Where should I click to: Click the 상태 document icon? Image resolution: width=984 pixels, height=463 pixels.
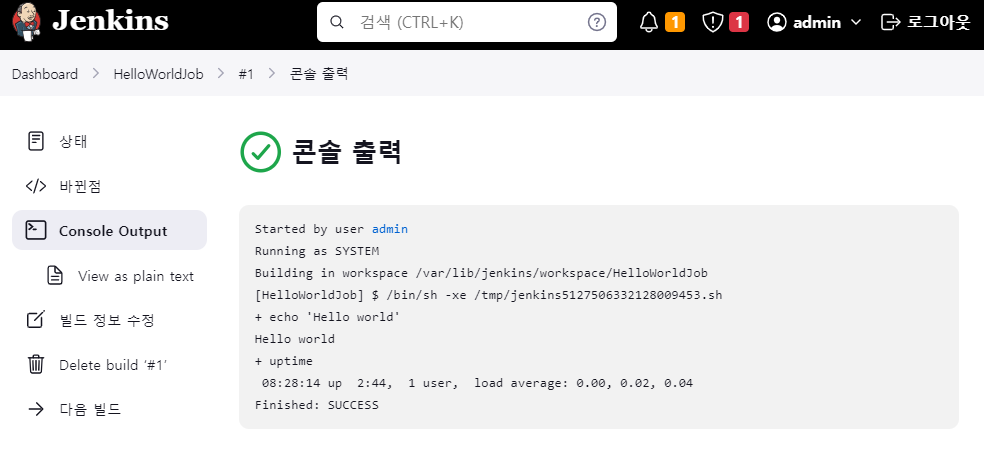(36, 141)
